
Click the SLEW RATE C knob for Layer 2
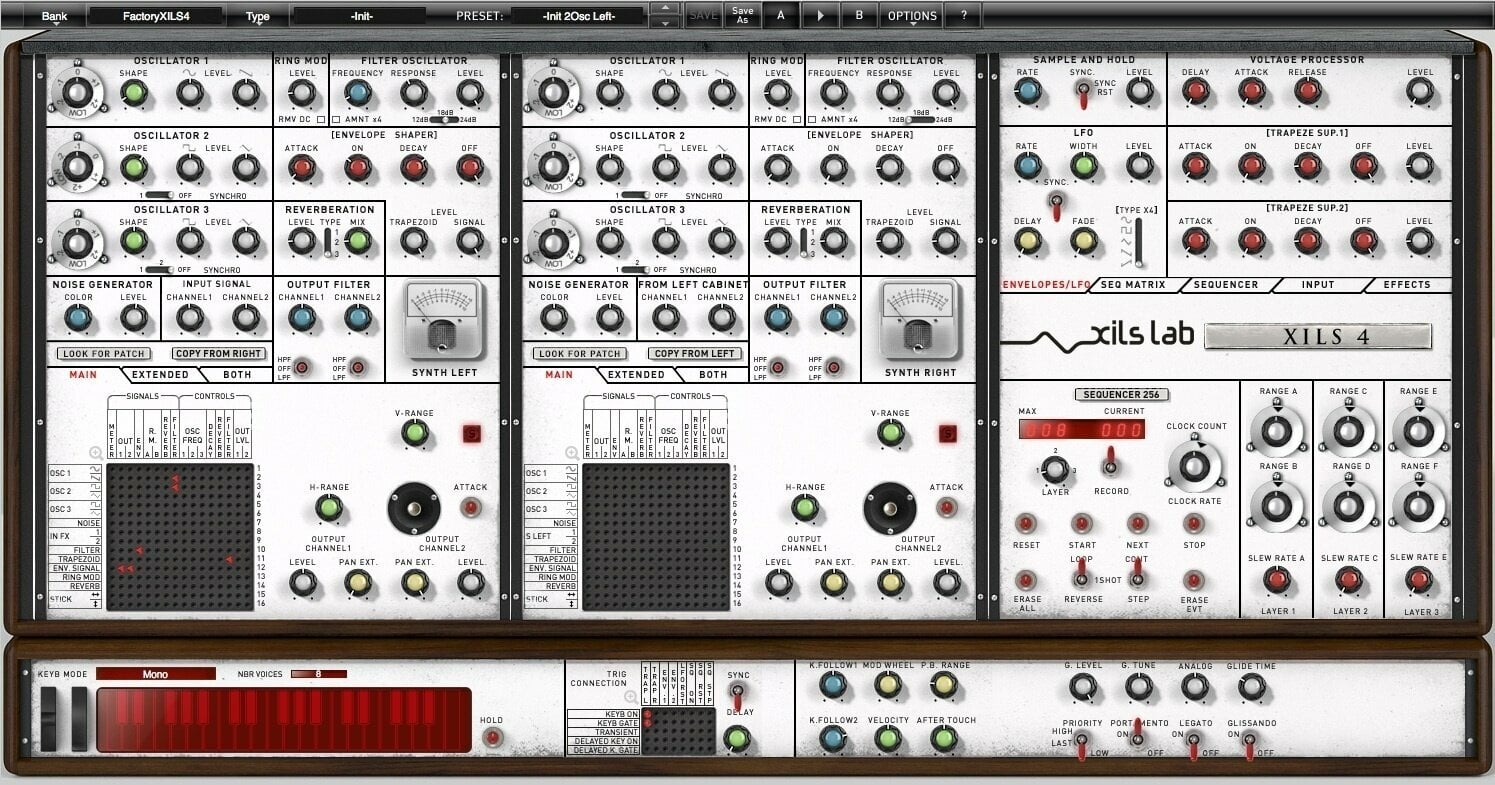click(1348, 578)
